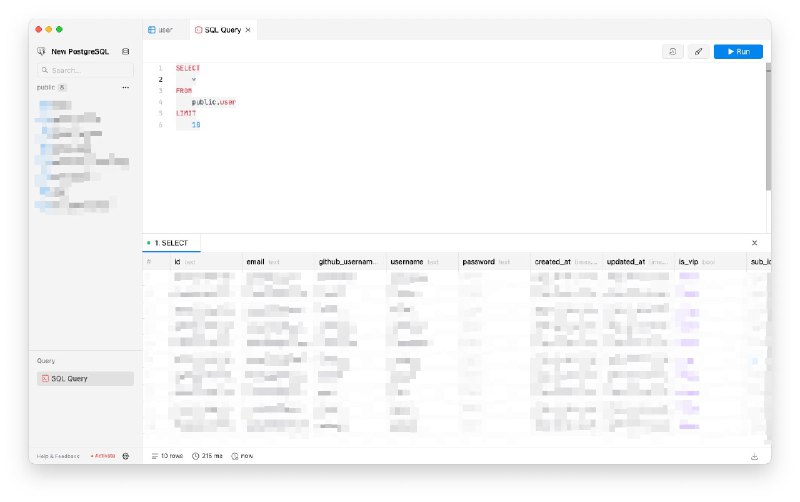This screenshot has height=502, width=800.
Task: Click the green macOS window zoom button
Action: [59, 29]
